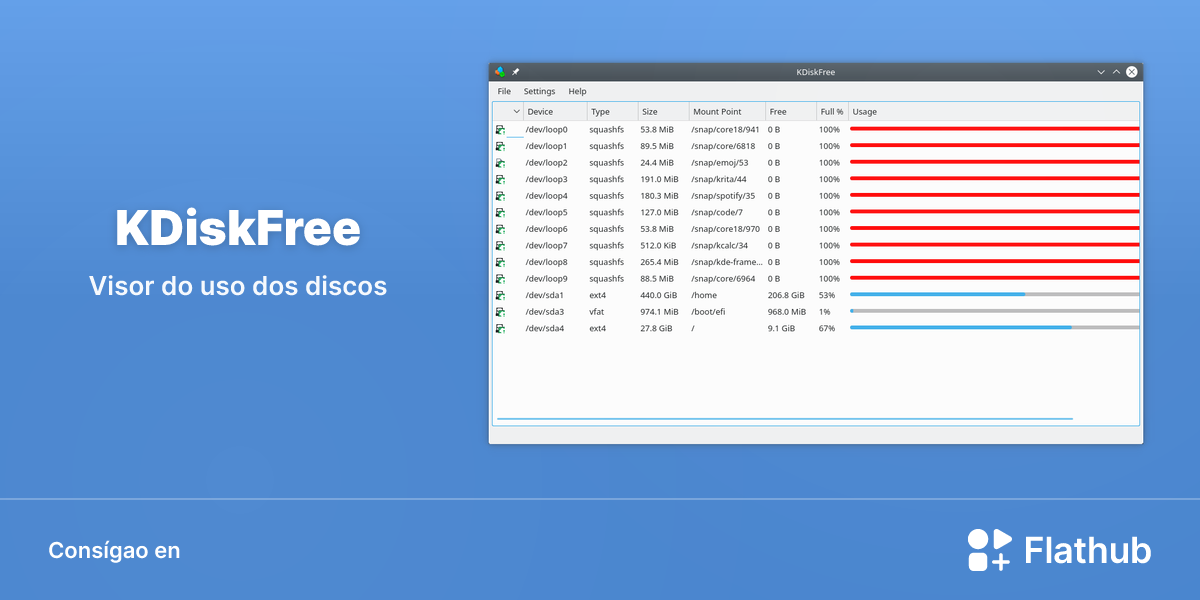1200x600 pixels.
Task: Minimize the KDiskFree window
Action: [x=1101, y=72]
